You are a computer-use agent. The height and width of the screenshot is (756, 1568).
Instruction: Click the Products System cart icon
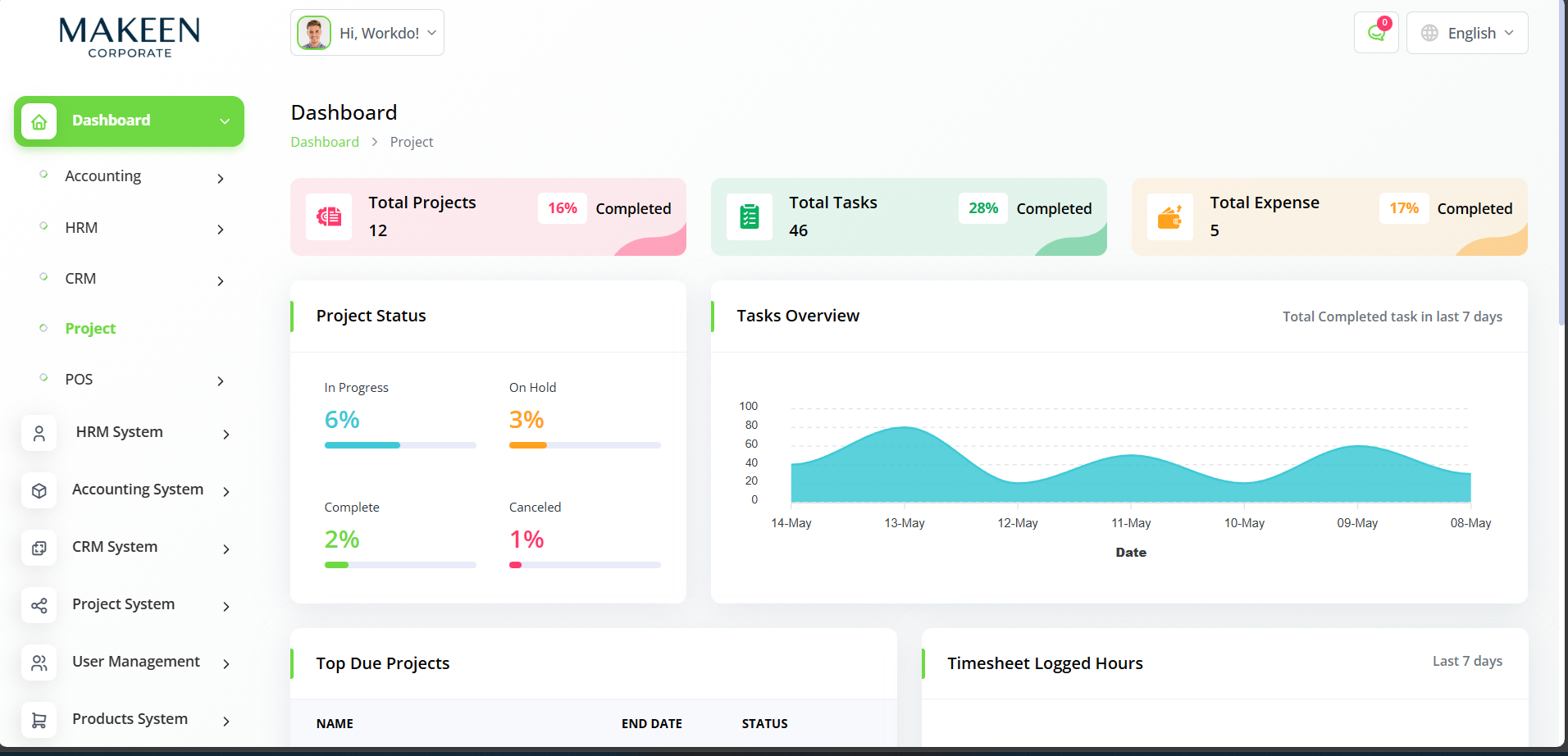point(39,720)
